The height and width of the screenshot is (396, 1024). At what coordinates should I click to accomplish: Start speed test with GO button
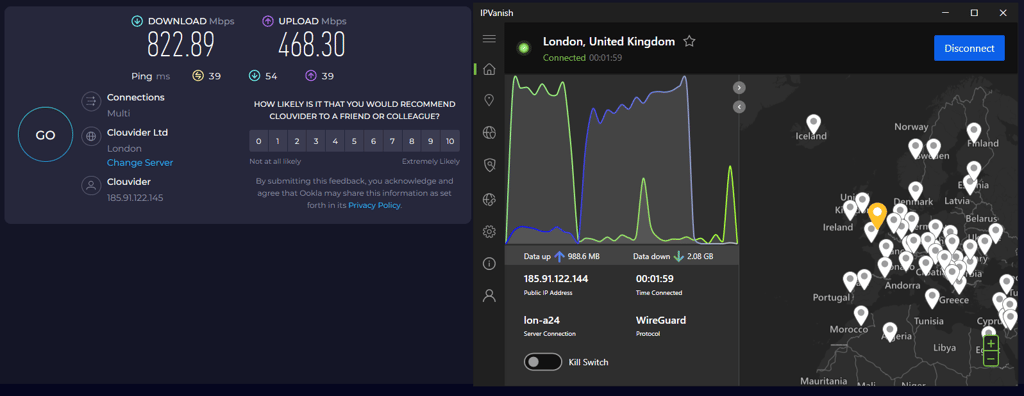point(45,135)
